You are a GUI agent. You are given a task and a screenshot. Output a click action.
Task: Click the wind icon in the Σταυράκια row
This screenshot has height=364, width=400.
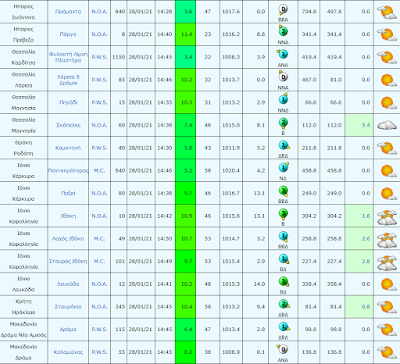coord(284,304)
